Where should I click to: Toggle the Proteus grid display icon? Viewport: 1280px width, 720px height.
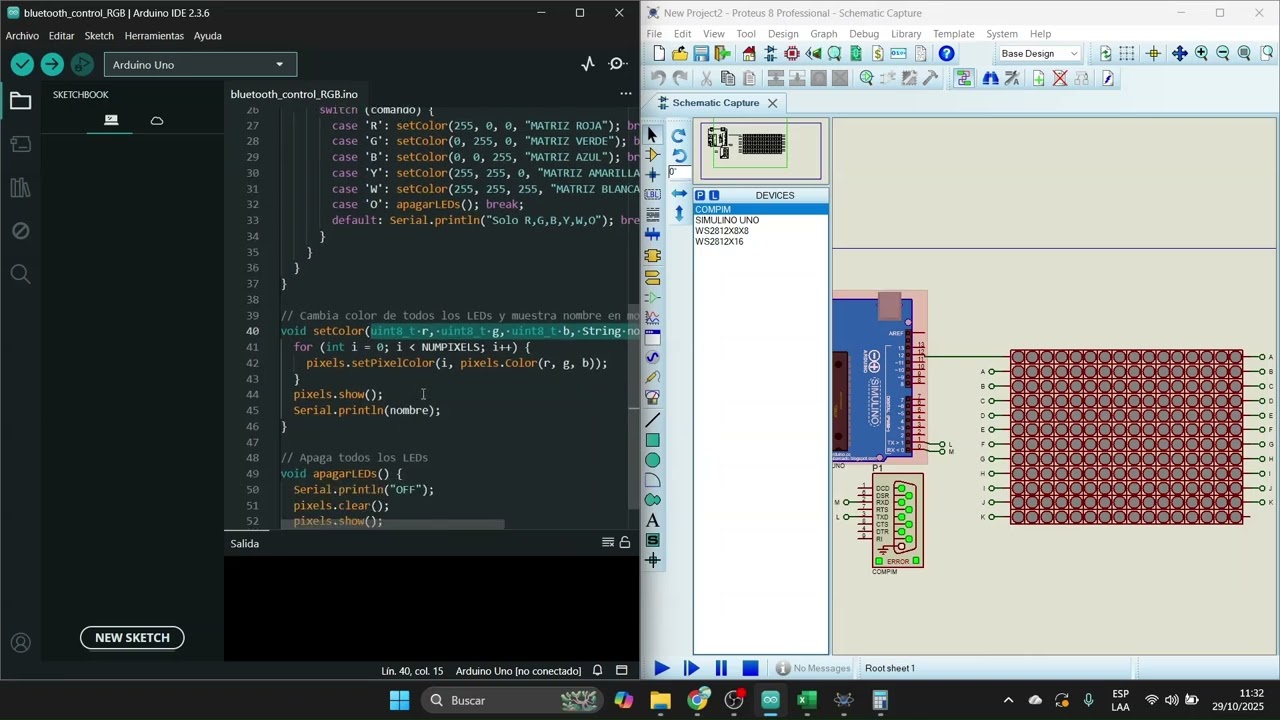tap(1127, 53)
